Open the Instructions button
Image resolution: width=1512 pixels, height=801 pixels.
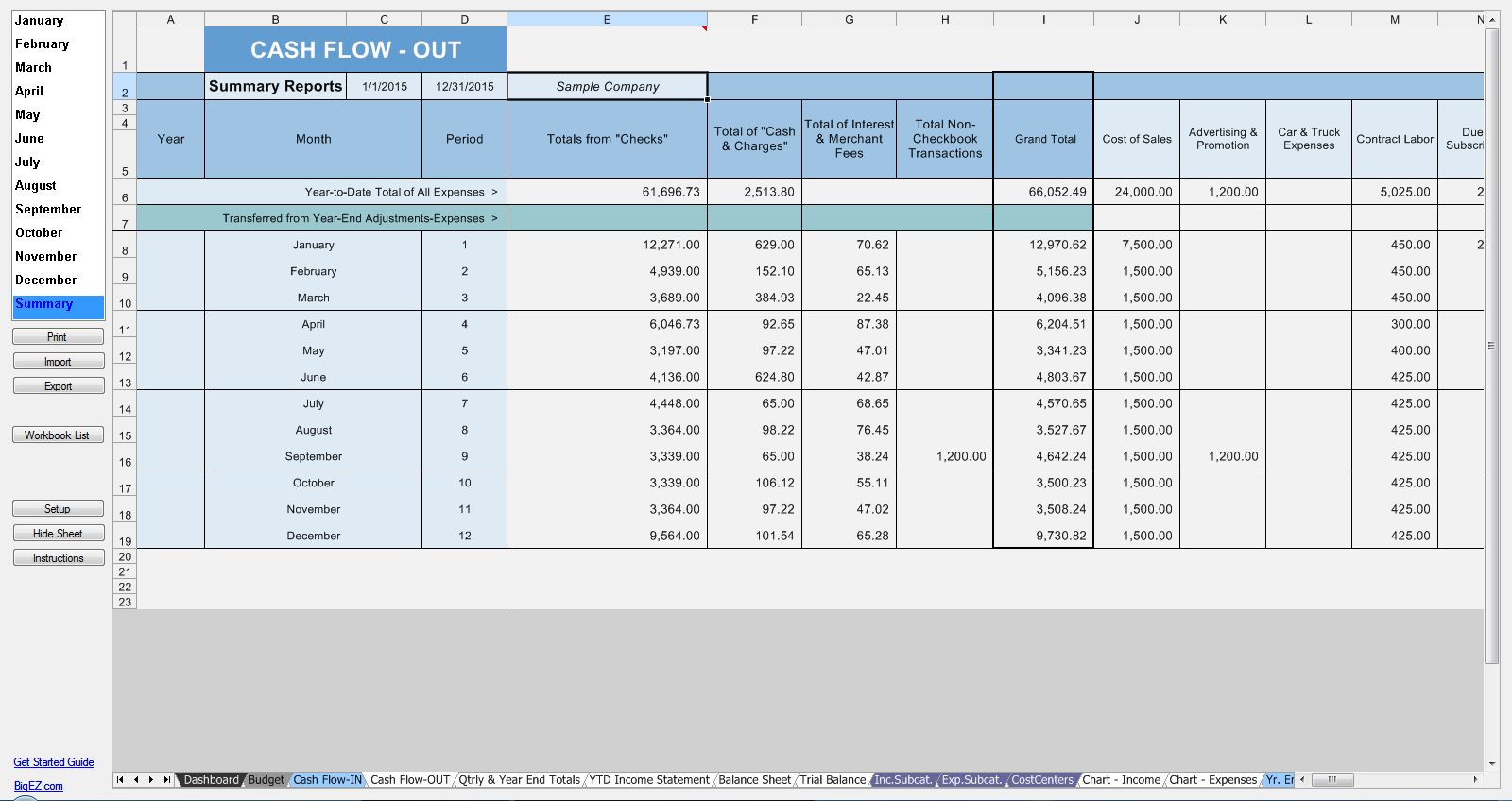tap(58, 558)
